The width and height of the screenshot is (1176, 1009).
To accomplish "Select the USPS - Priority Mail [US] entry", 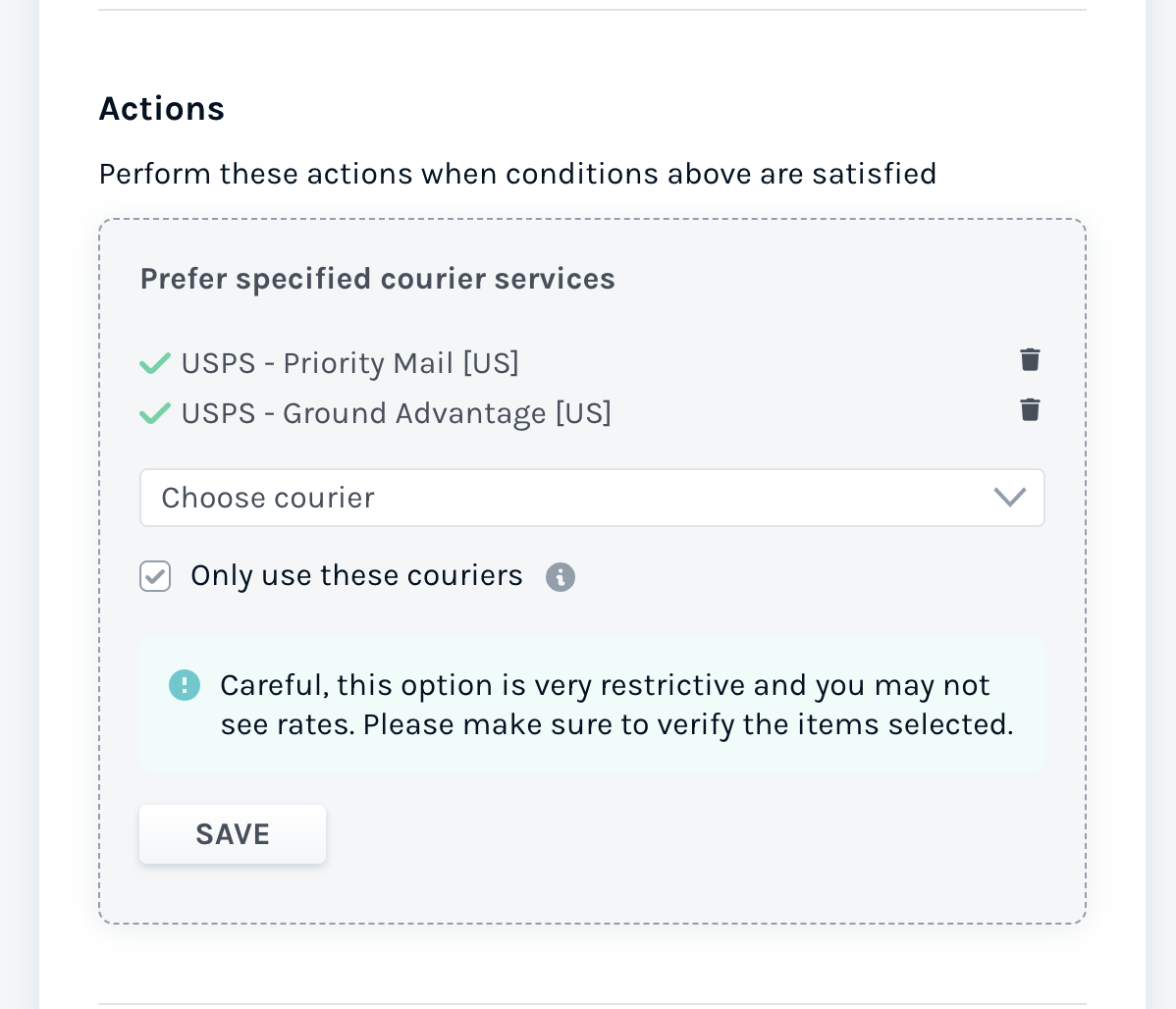I will 350,363.
